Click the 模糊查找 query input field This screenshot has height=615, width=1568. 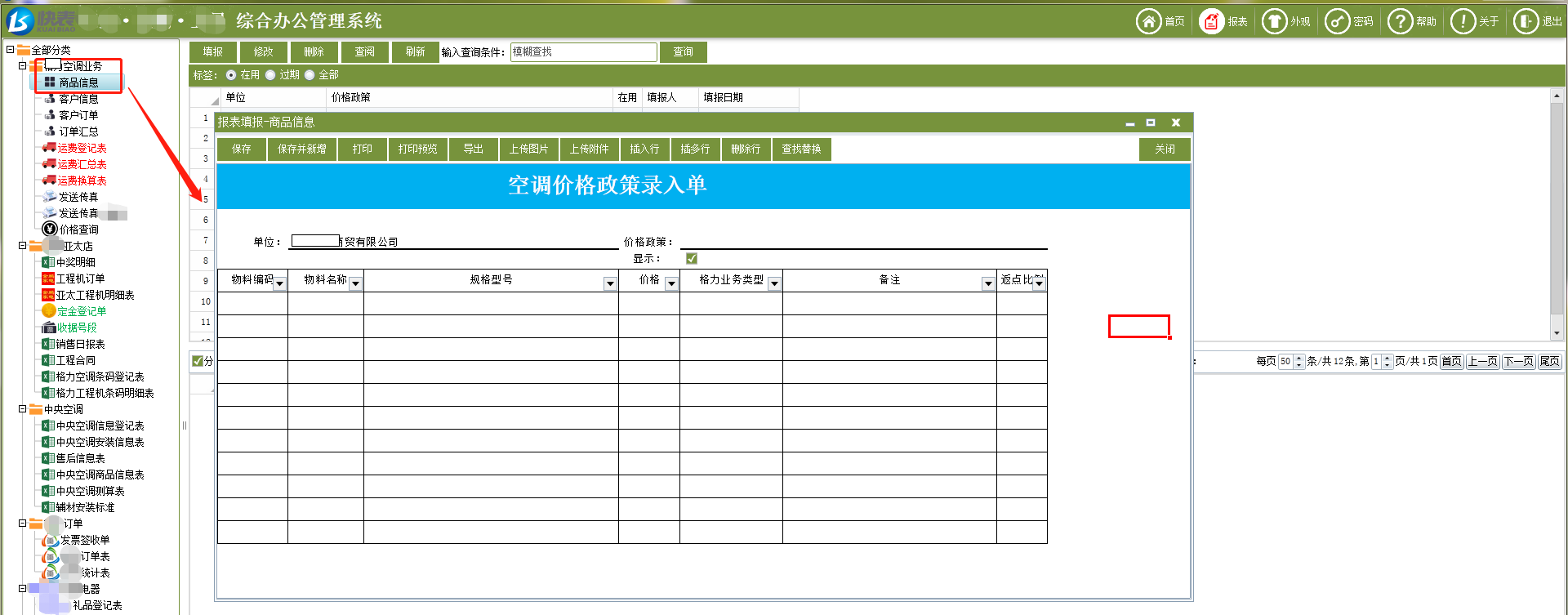point(583,52)
